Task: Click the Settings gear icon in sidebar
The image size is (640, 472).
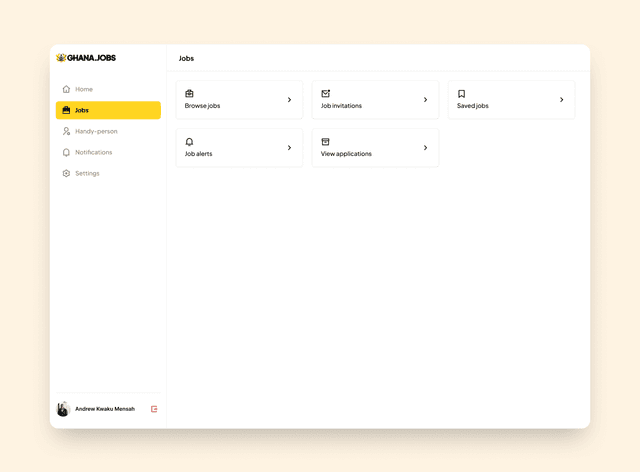Action: click(66, 173)
